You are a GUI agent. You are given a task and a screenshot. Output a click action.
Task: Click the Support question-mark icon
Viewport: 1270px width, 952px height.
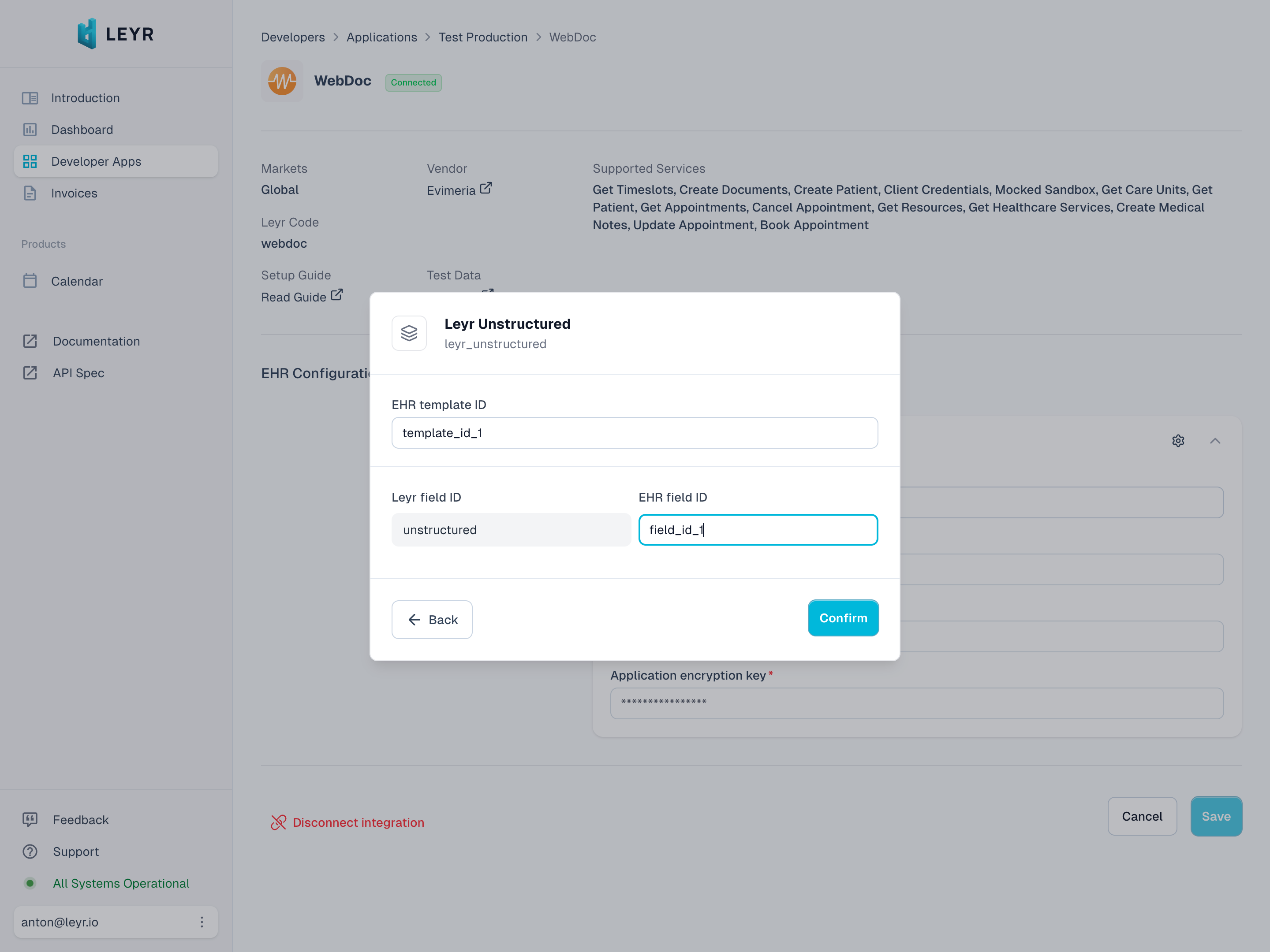coord(30,852)
